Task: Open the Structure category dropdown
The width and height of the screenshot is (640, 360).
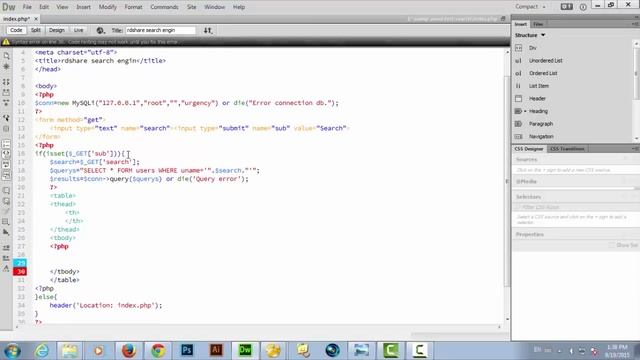Action: pos(530,35)
